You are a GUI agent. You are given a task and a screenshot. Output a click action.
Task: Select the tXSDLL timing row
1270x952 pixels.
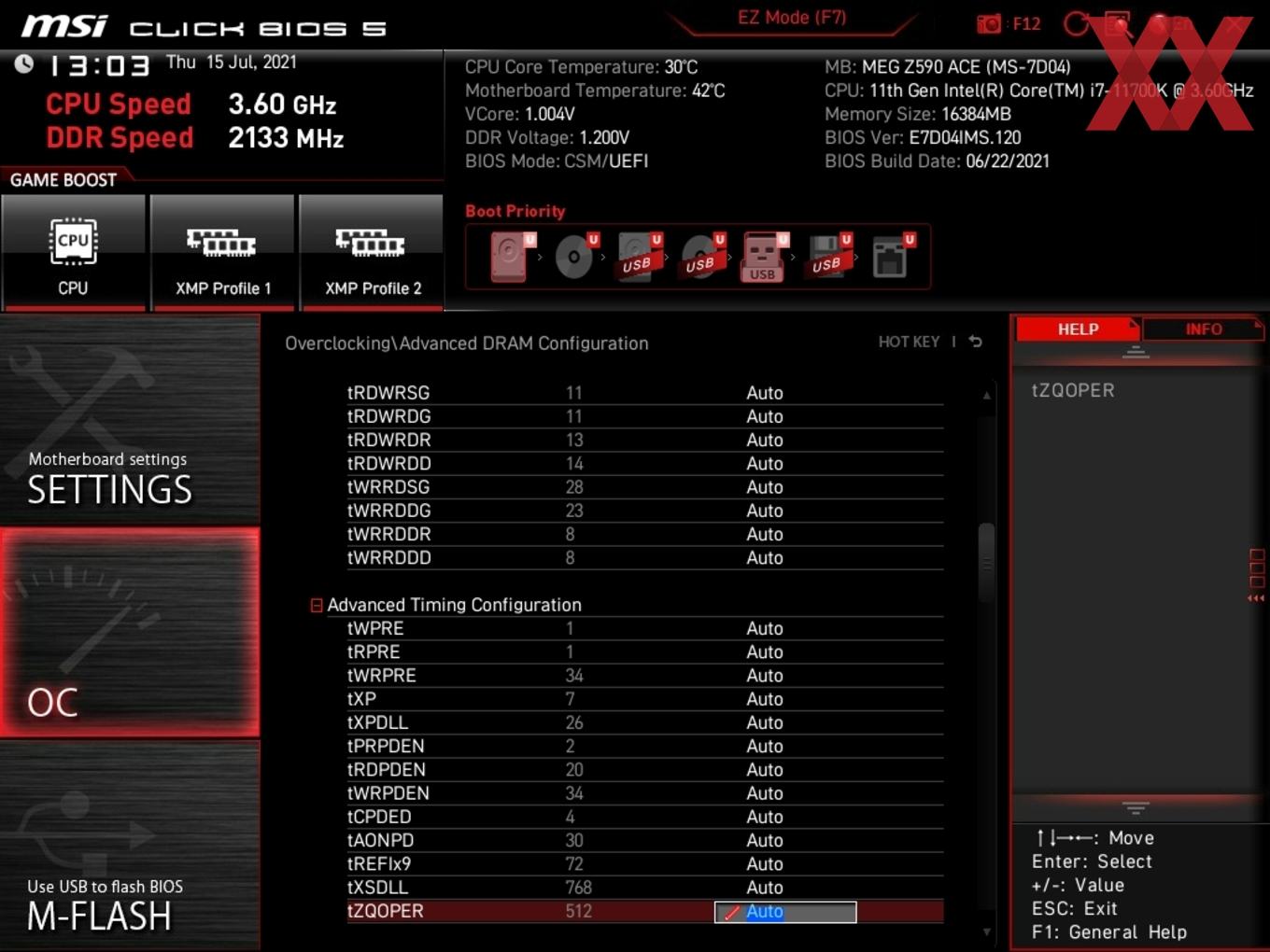[x=645, y=888]
